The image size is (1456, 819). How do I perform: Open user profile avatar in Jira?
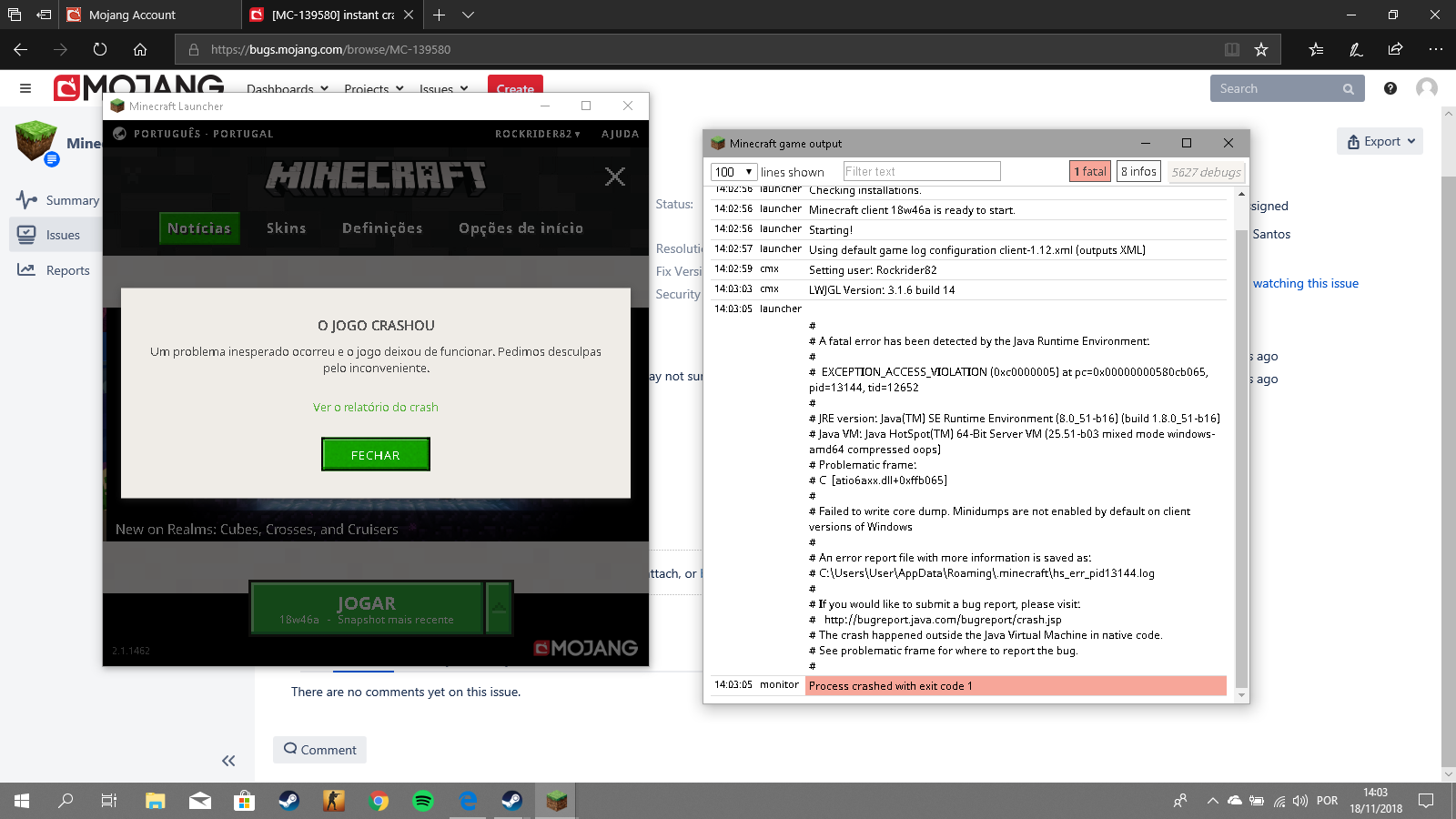[x=1427, y=88]
